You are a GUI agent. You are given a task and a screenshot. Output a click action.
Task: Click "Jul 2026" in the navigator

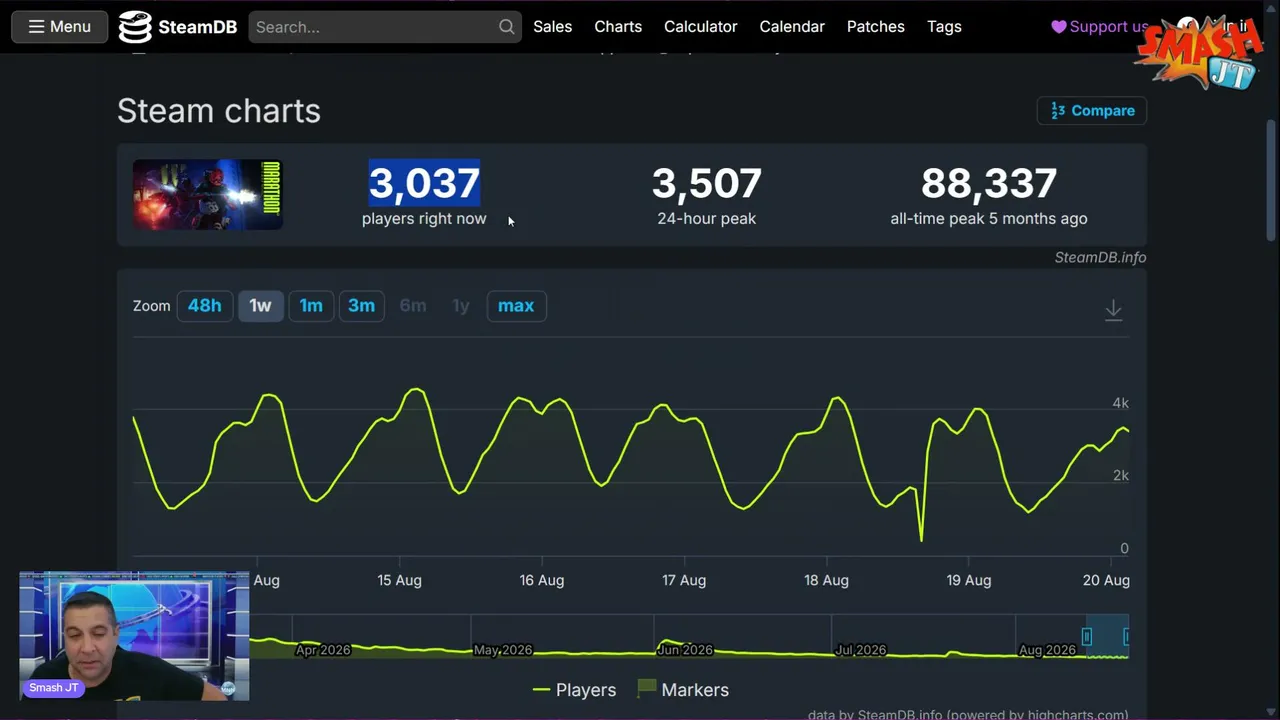click(860, 650)
